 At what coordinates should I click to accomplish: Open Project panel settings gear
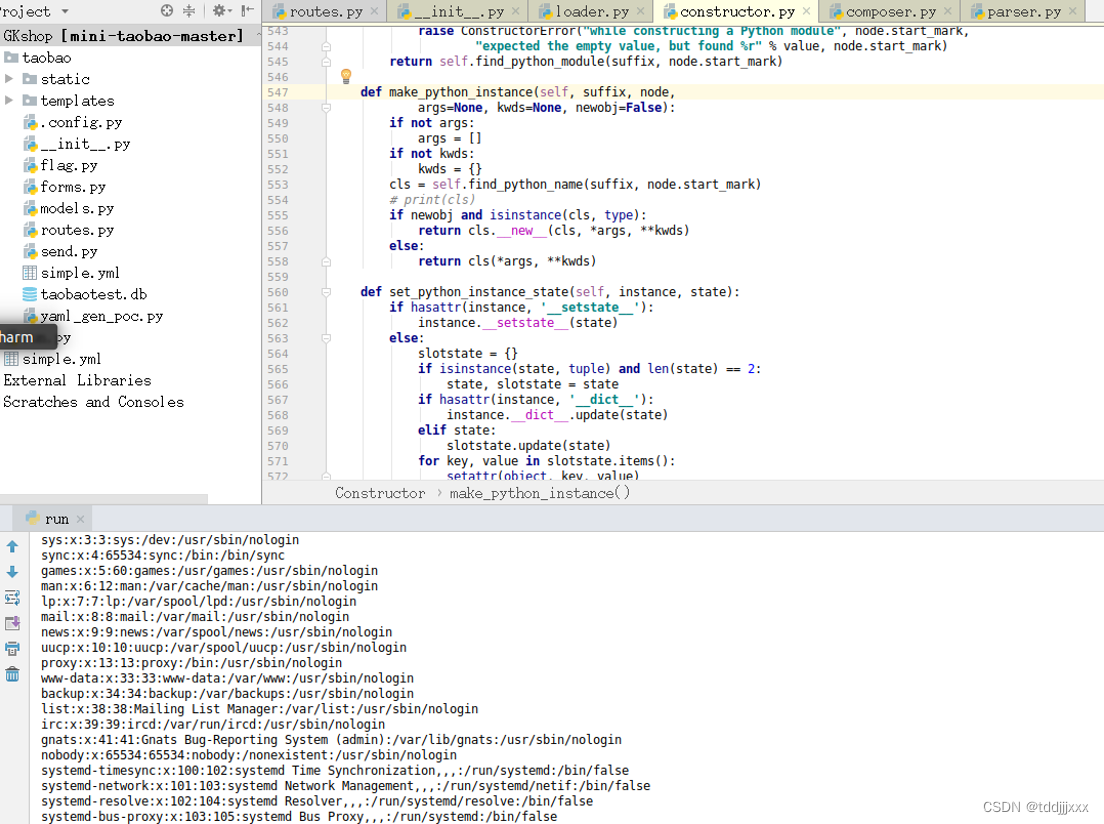220,11
